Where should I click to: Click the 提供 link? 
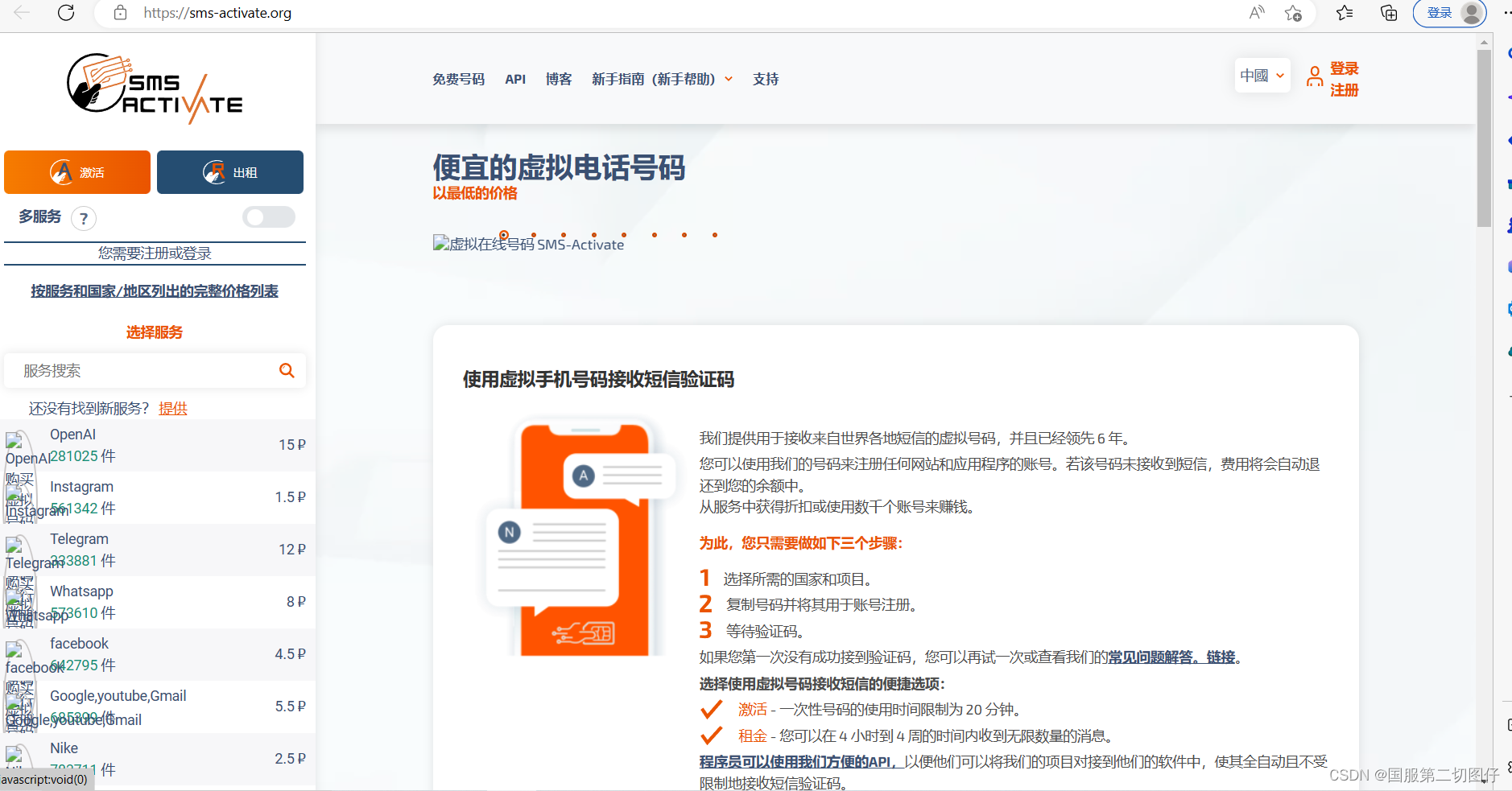point(173,409)
